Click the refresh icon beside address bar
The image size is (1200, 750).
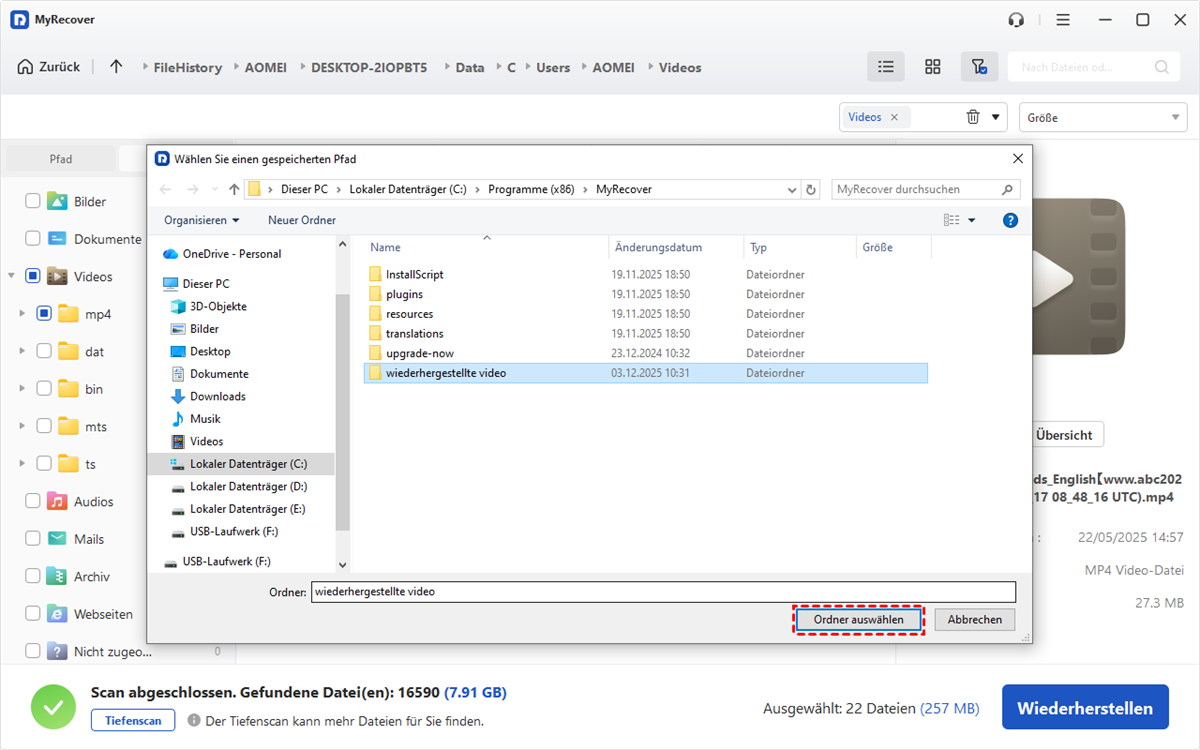pyautogui.click(x=811, y=189)
